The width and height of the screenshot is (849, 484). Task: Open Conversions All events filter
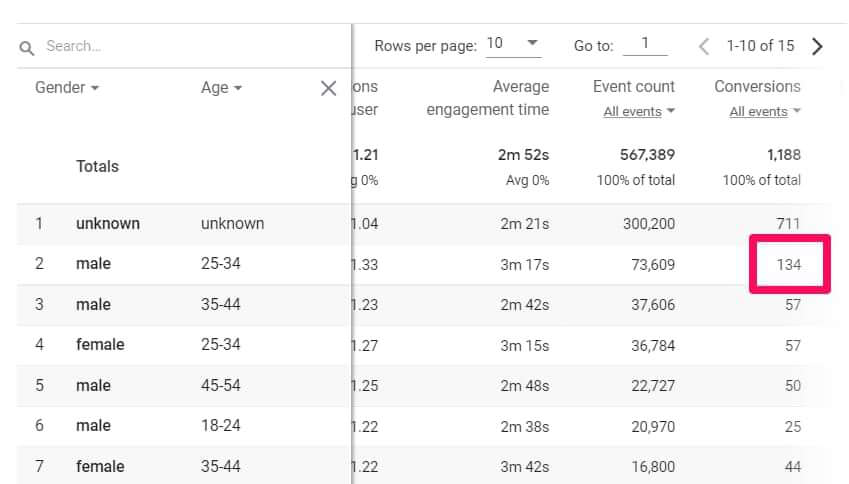pos(765,112)
